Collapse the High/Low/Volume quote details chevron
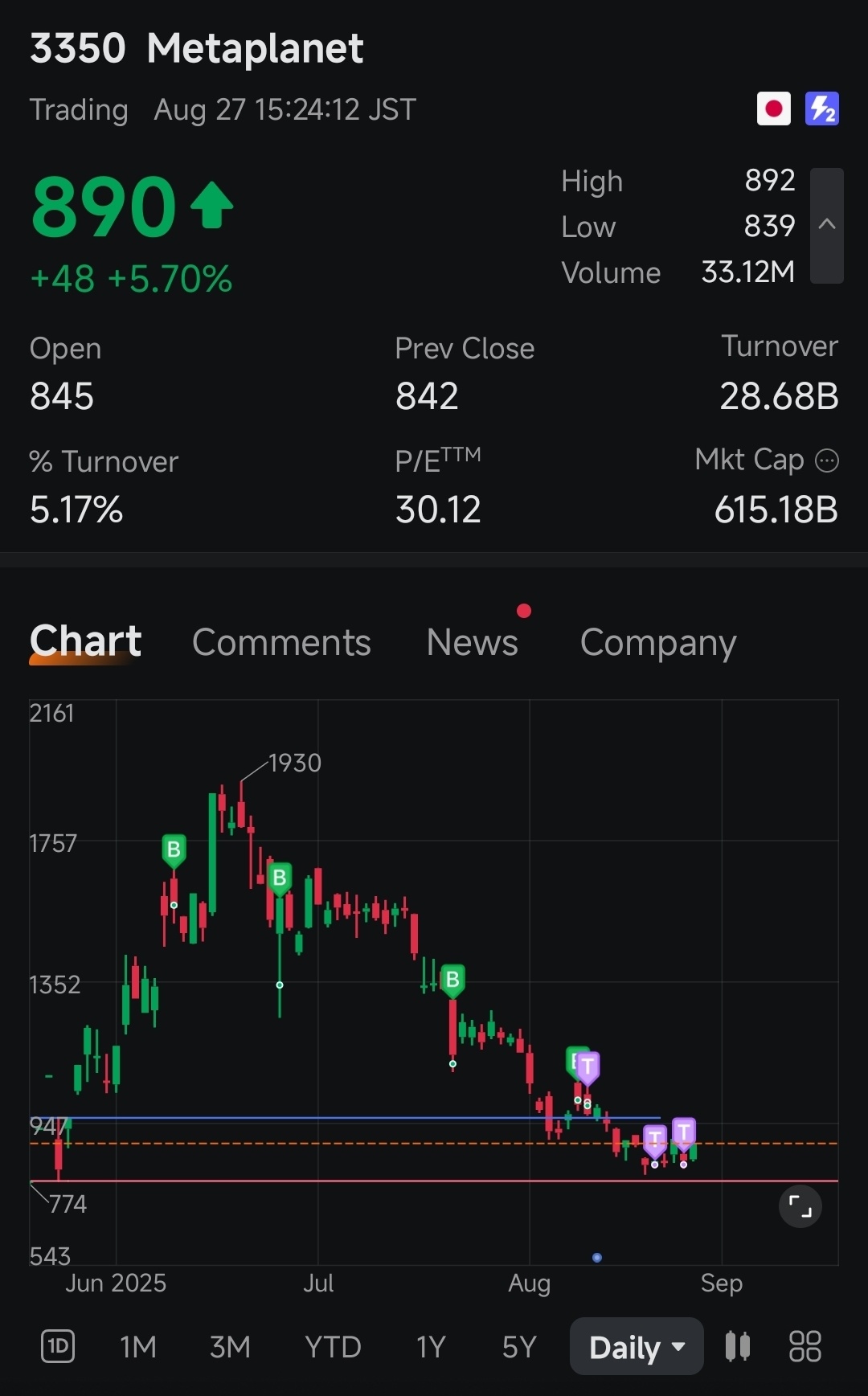The height and width of the screenshot is (1396, 868). 827,225
